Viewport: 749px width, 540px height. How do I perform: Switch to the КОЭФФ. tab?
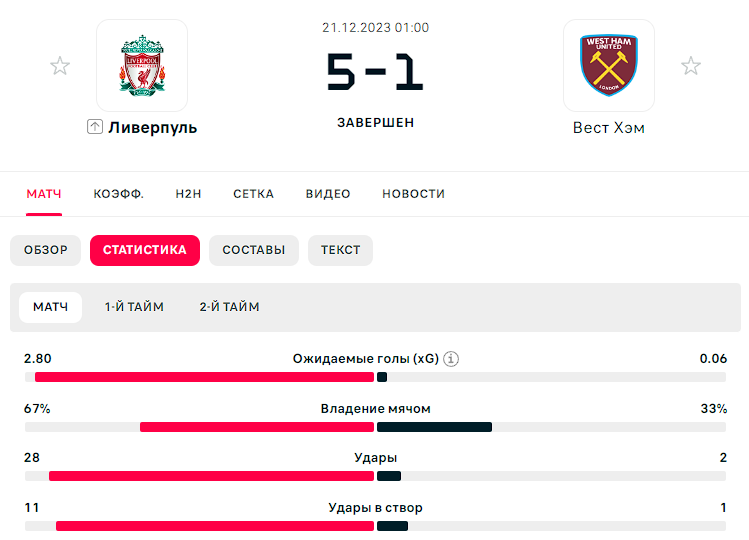click(x=118, y=194)
